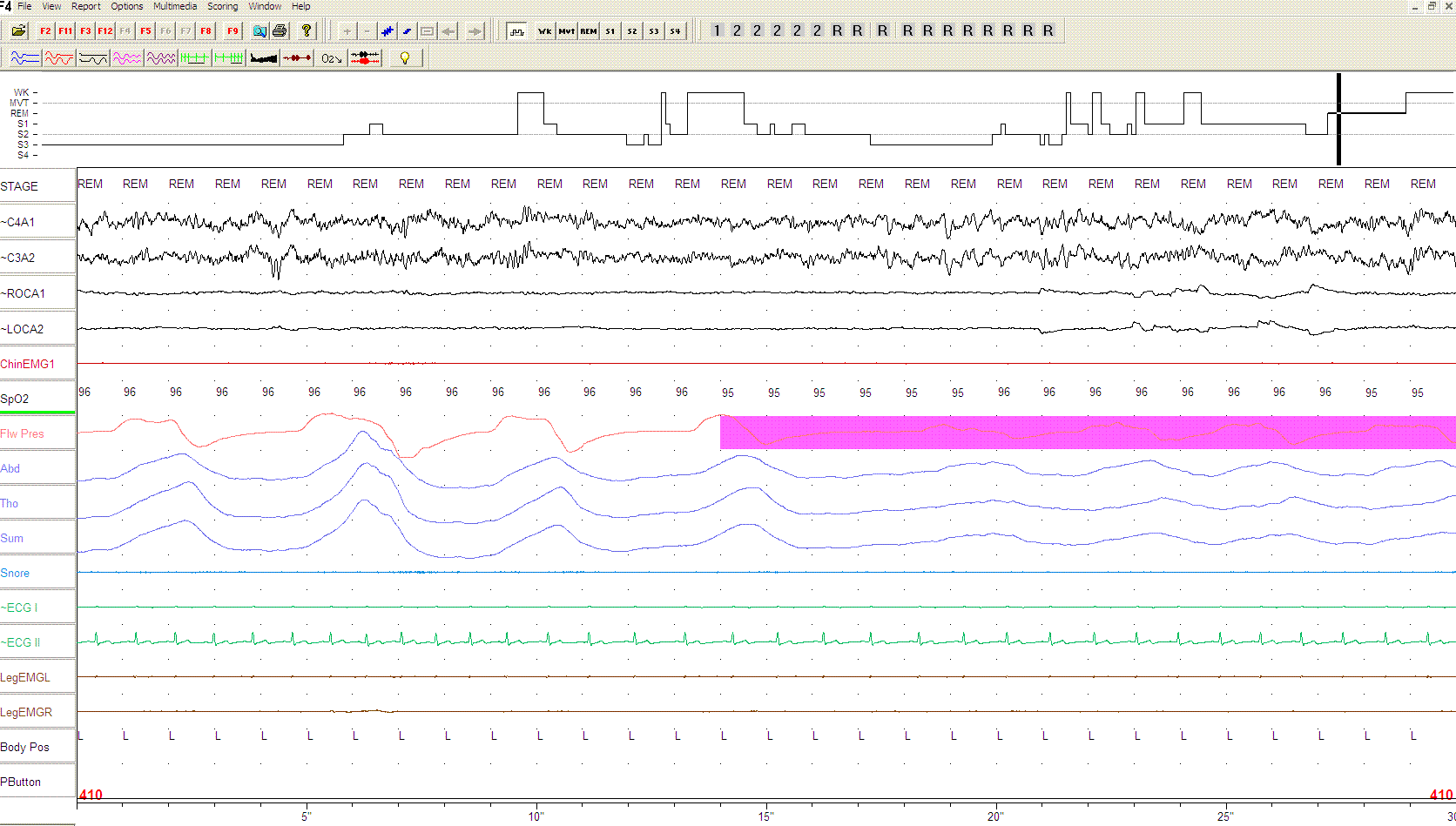1456x826 pixels.
Task: Score epoch as S3 stage
Action: (x=654, y=31)
